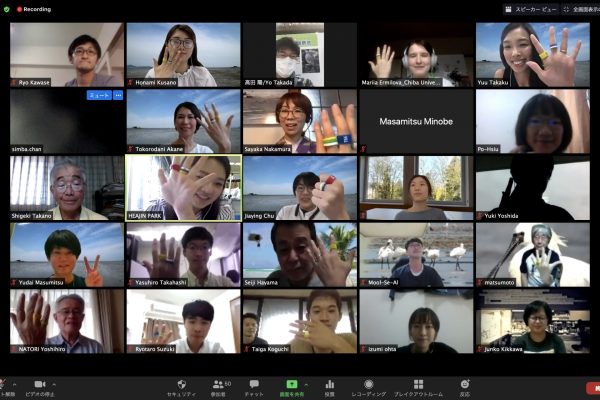
Task: Click the red End meeting button
Action: (x=592, y=386)
